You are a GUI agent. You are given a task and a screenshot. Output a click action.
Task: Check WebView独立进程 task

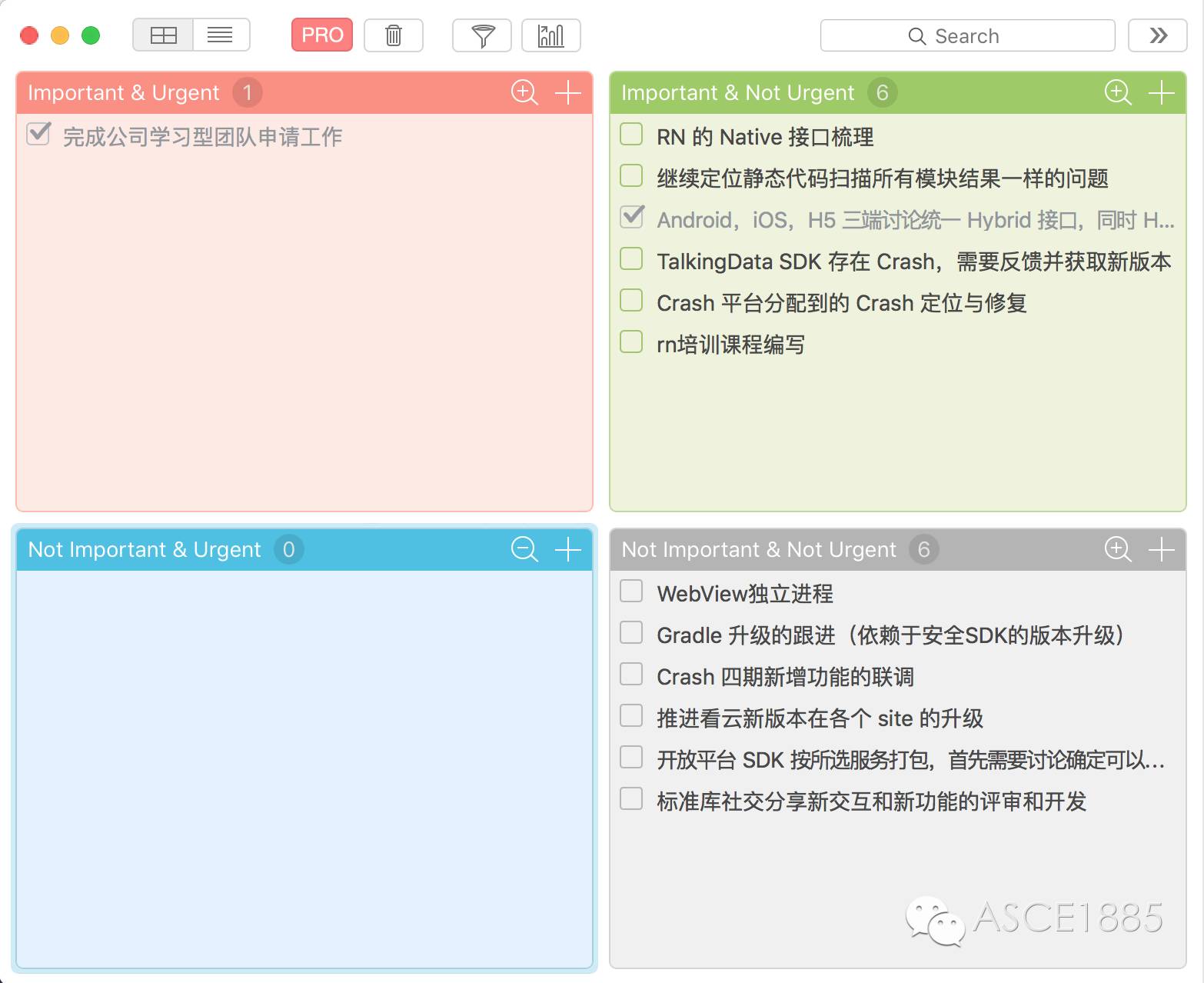(631, 591)
